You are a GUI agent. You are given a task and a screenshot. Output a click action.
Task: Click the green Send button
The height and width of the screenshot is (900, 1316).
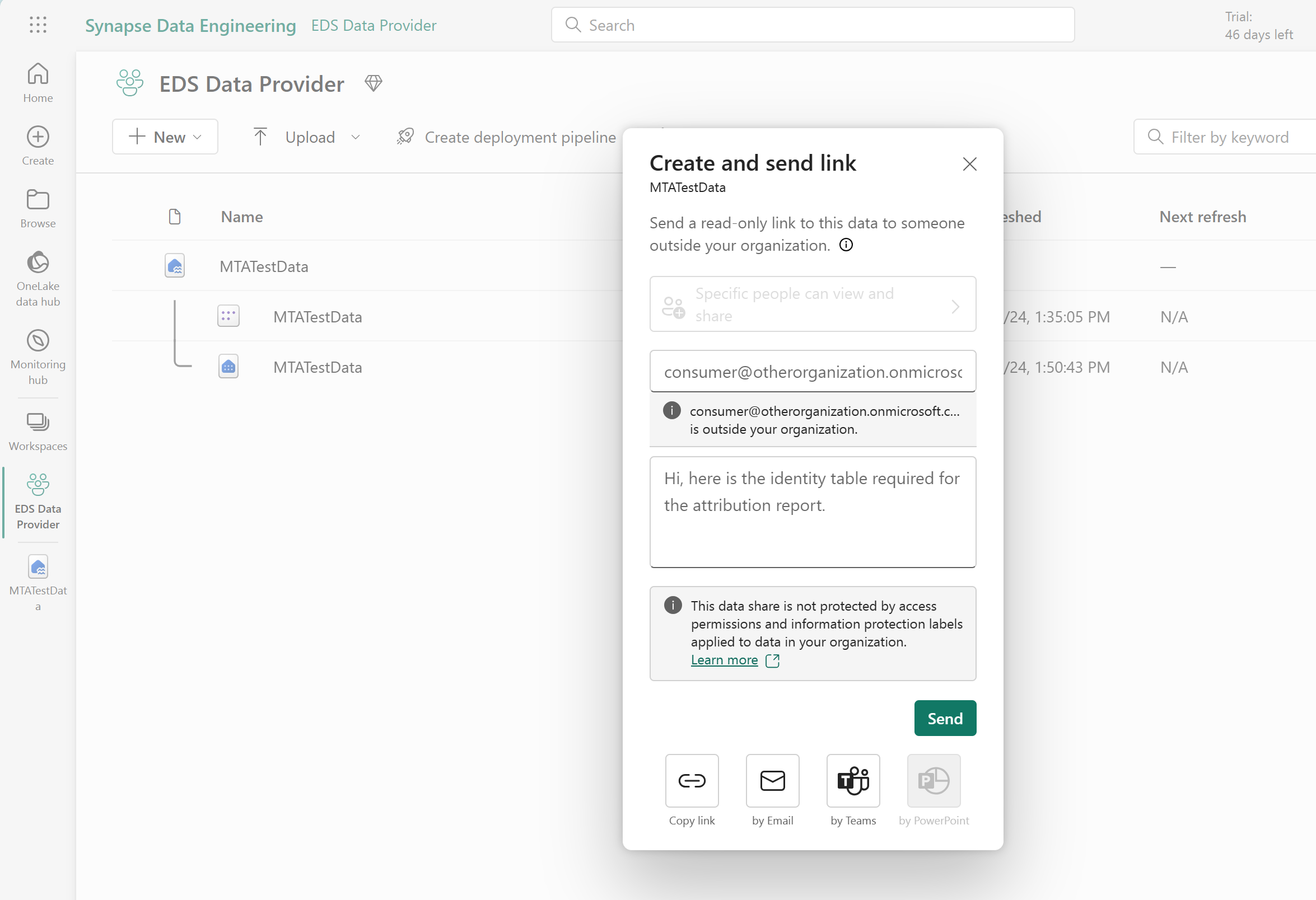945,718
